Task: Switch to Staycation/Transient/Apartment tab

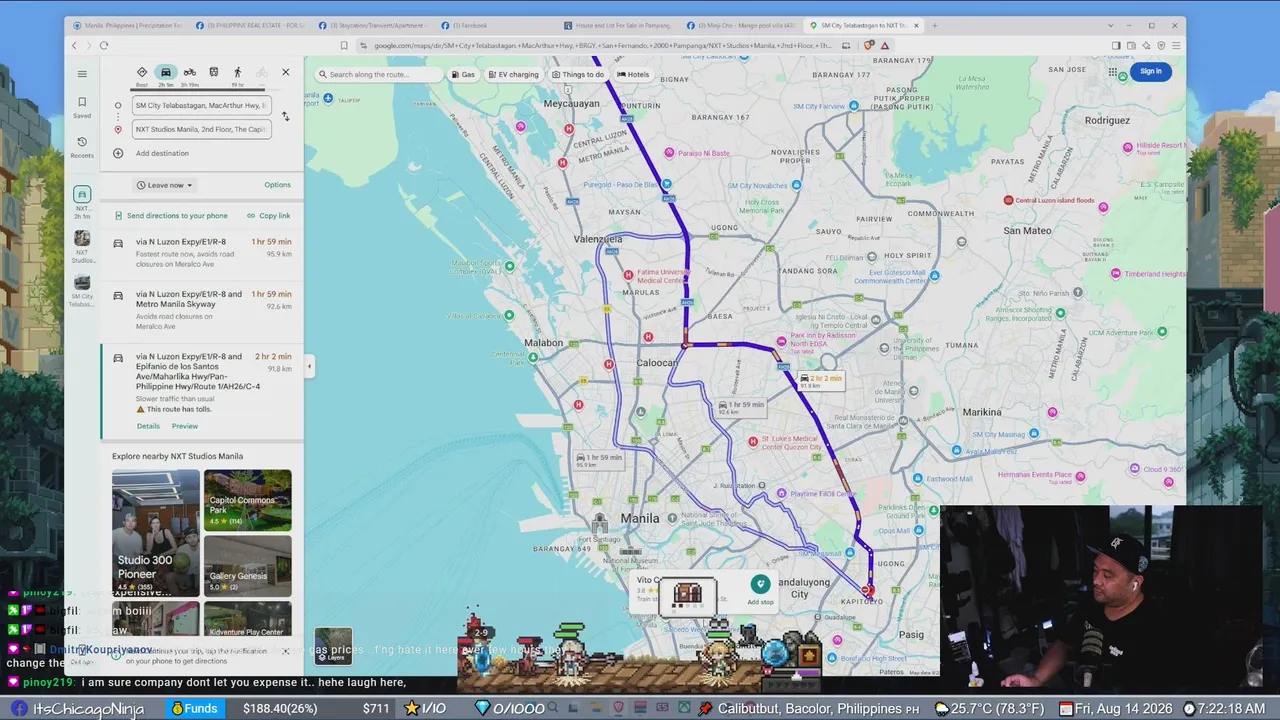Action: [373, 25]
